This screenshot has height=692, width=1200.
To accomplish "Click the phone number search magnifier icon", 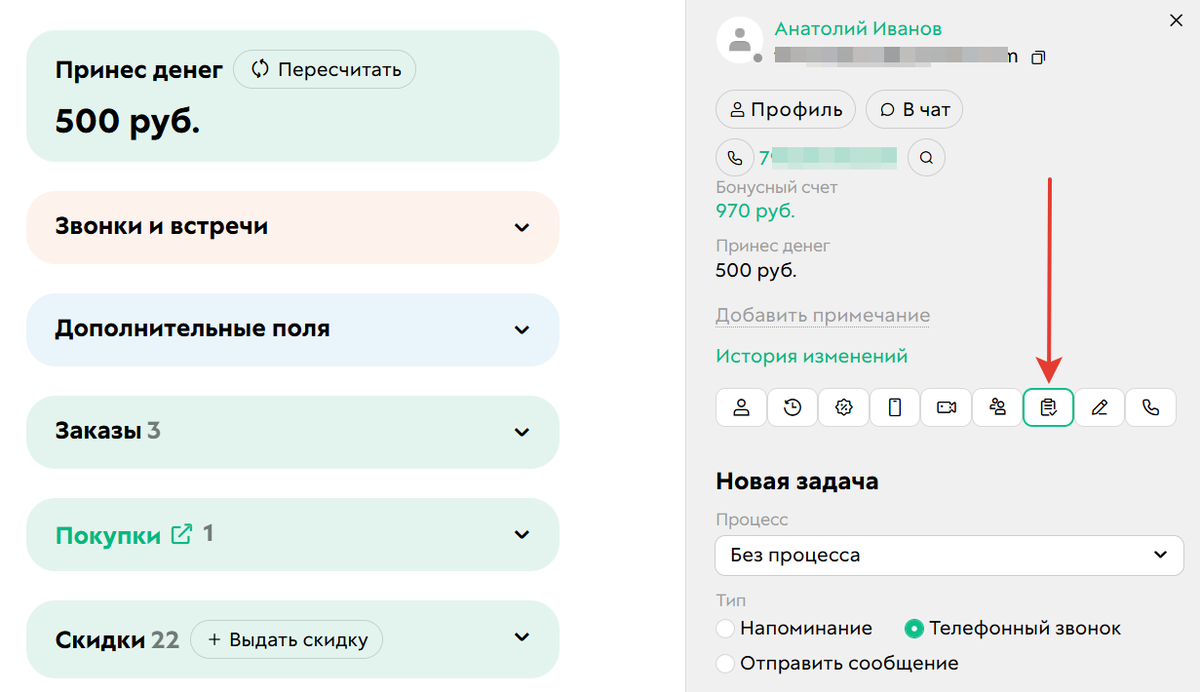I will [x=926, y=157].
